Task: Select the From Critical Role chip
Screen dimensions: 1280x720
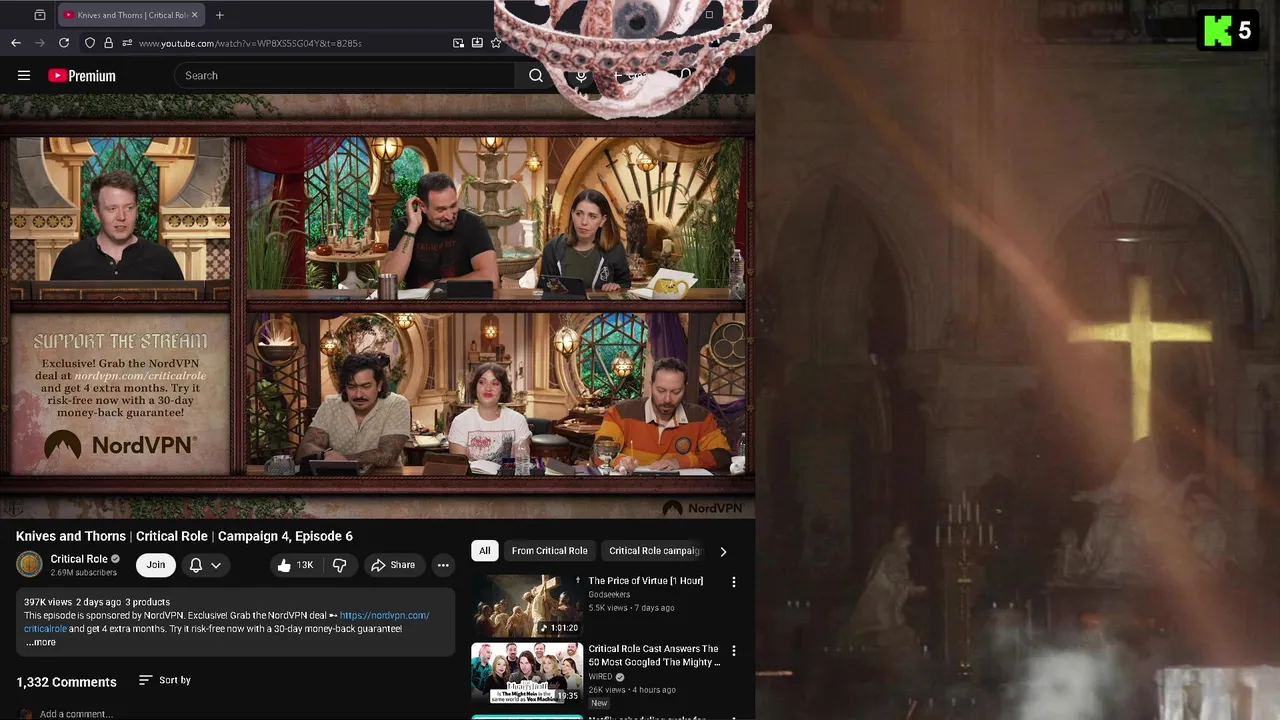Action: coord(550,551)
